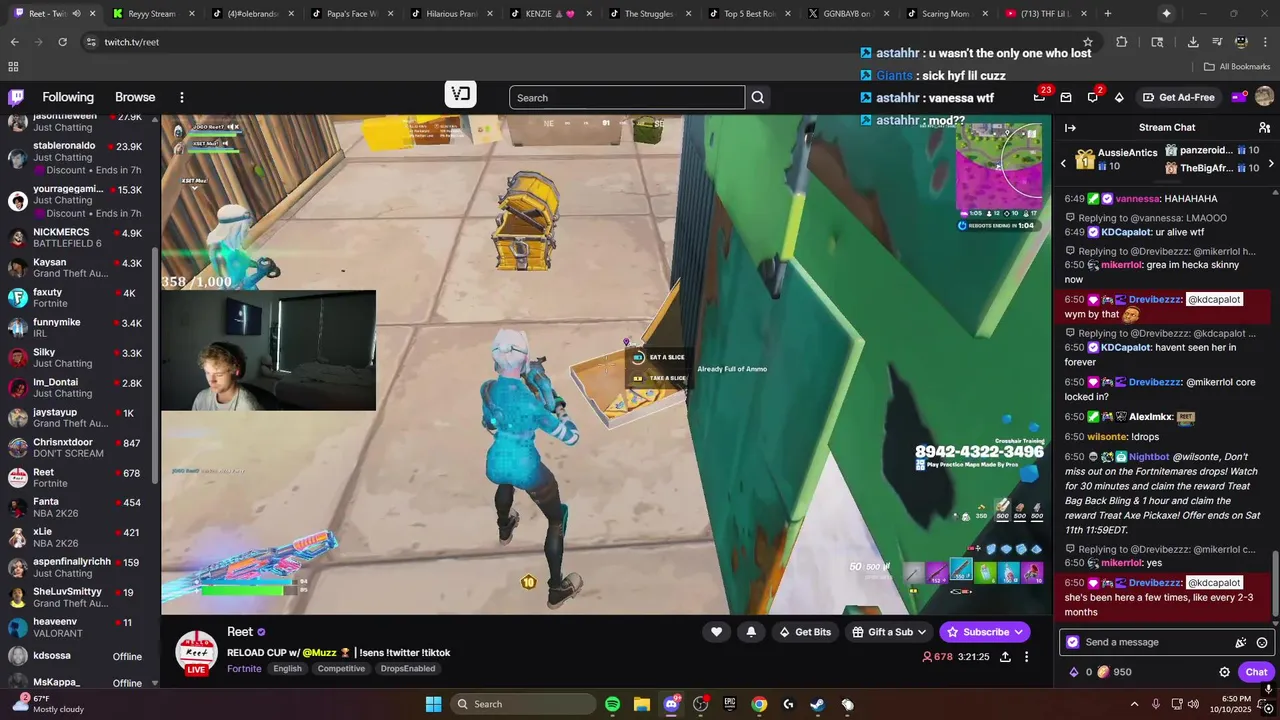This screenshot has width=1280, height=720.
Task: Open the chat community users icon
Action: [x=1264, y=127]
